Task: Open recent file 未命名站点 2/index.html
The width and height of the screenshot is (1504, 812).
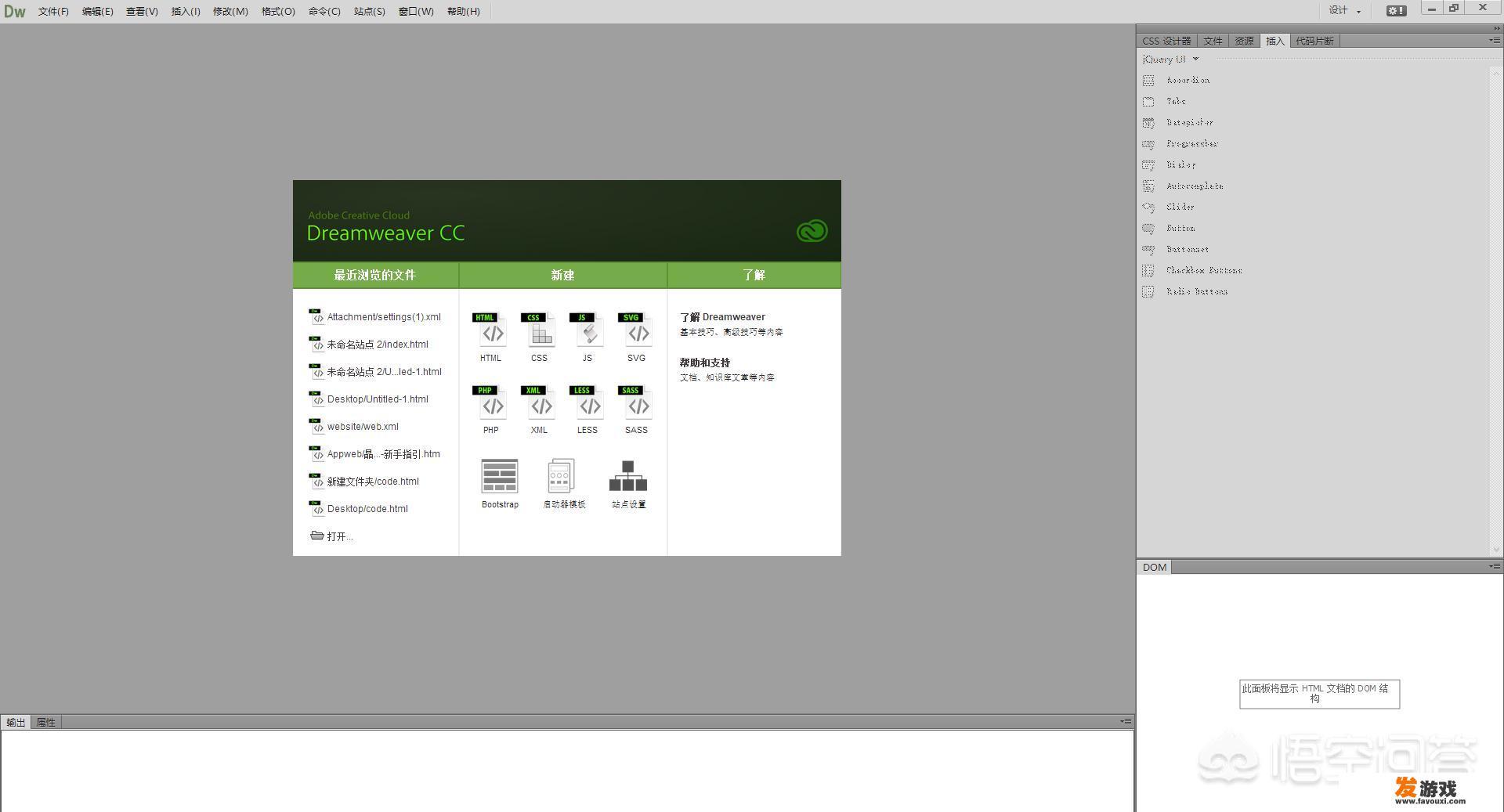Action: (x=369, y=345)
